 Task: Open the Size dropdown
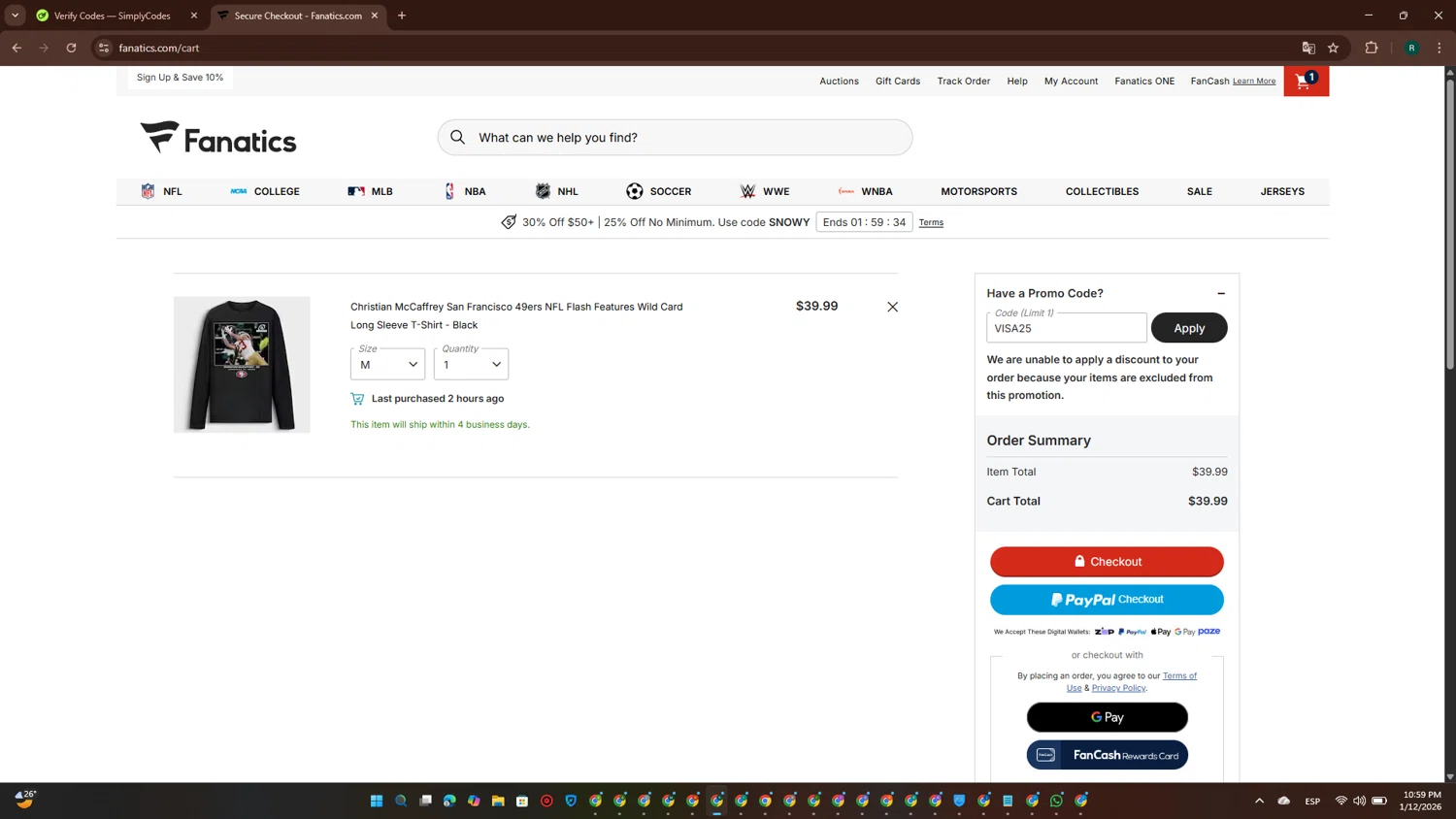click(387, 364)
